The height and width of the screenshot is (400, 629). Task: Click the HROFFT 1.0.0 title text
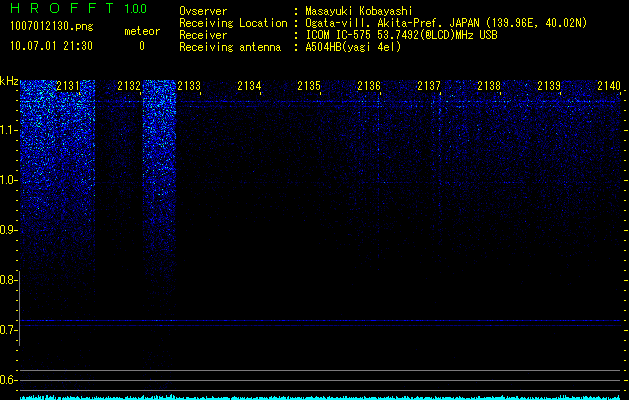click(x=79, y=8)
